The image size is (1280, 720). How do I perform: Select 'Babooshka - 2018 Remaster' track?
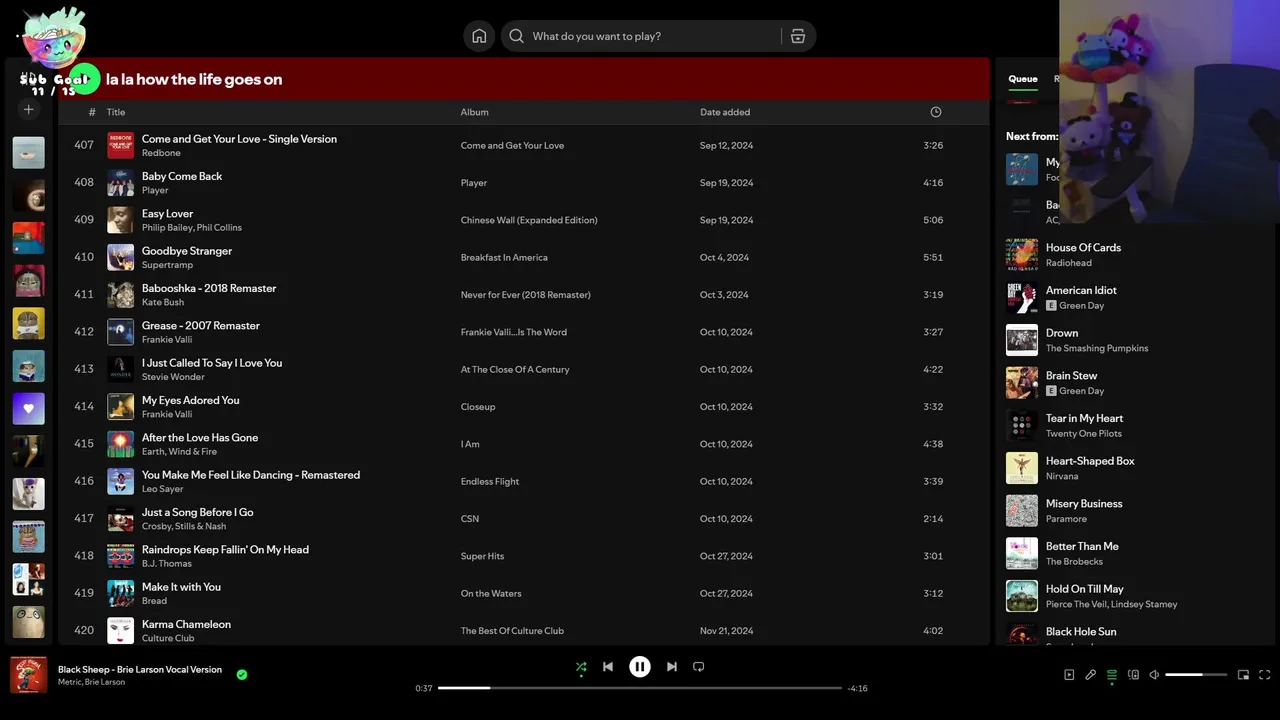click(209, 288)
